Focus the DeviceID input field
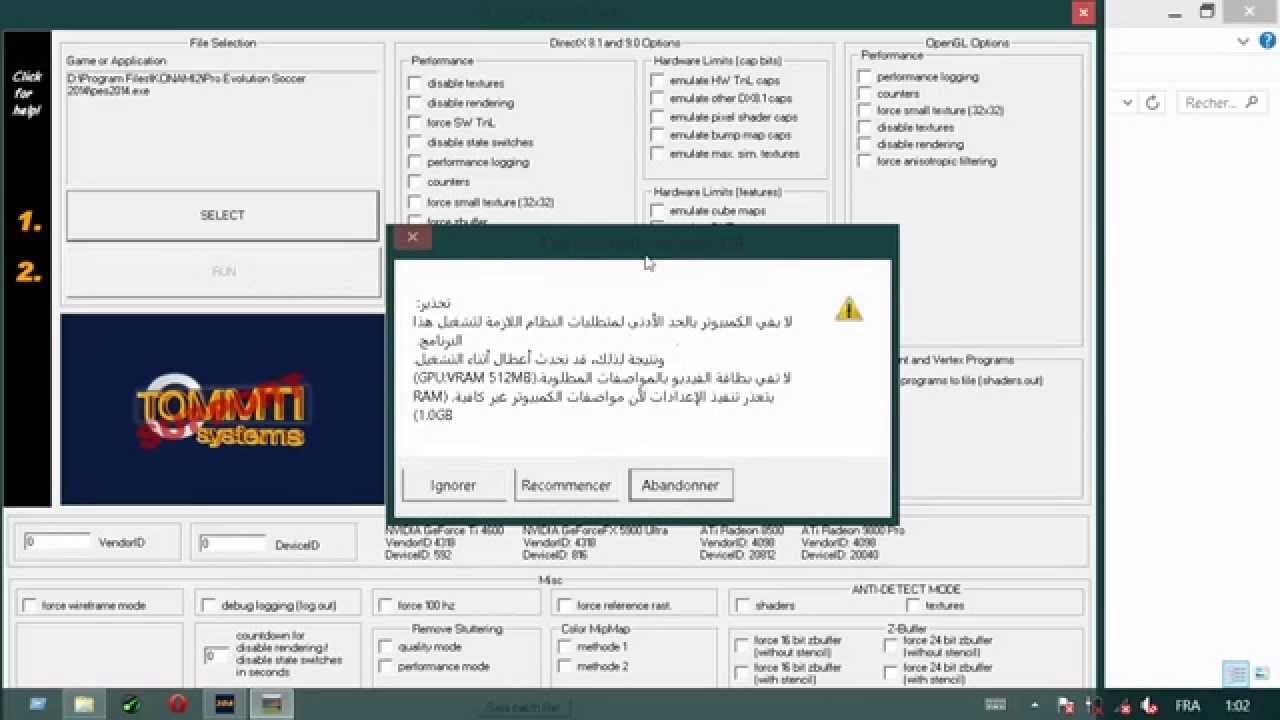Screen dimensions: 1280x720 tap(233, 543)
